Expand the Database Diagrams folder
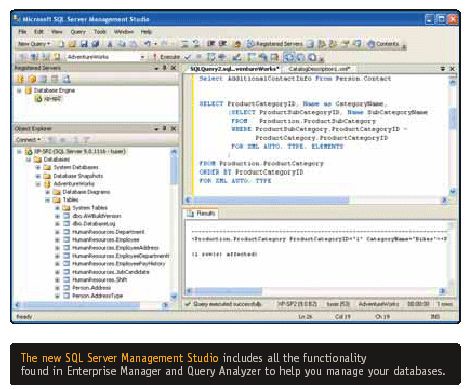The image size is (472, 389). pos(47,192)
